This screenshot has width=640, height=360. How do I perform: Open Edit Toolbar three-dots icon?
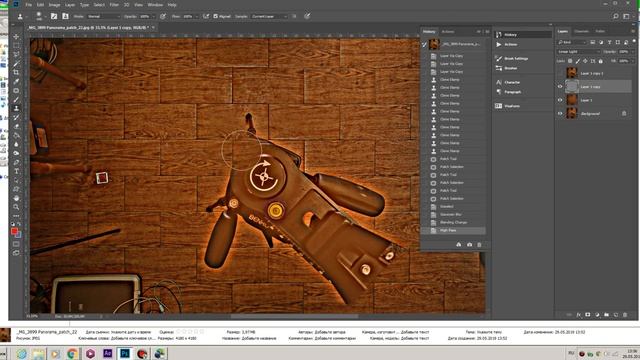[16, 216]
